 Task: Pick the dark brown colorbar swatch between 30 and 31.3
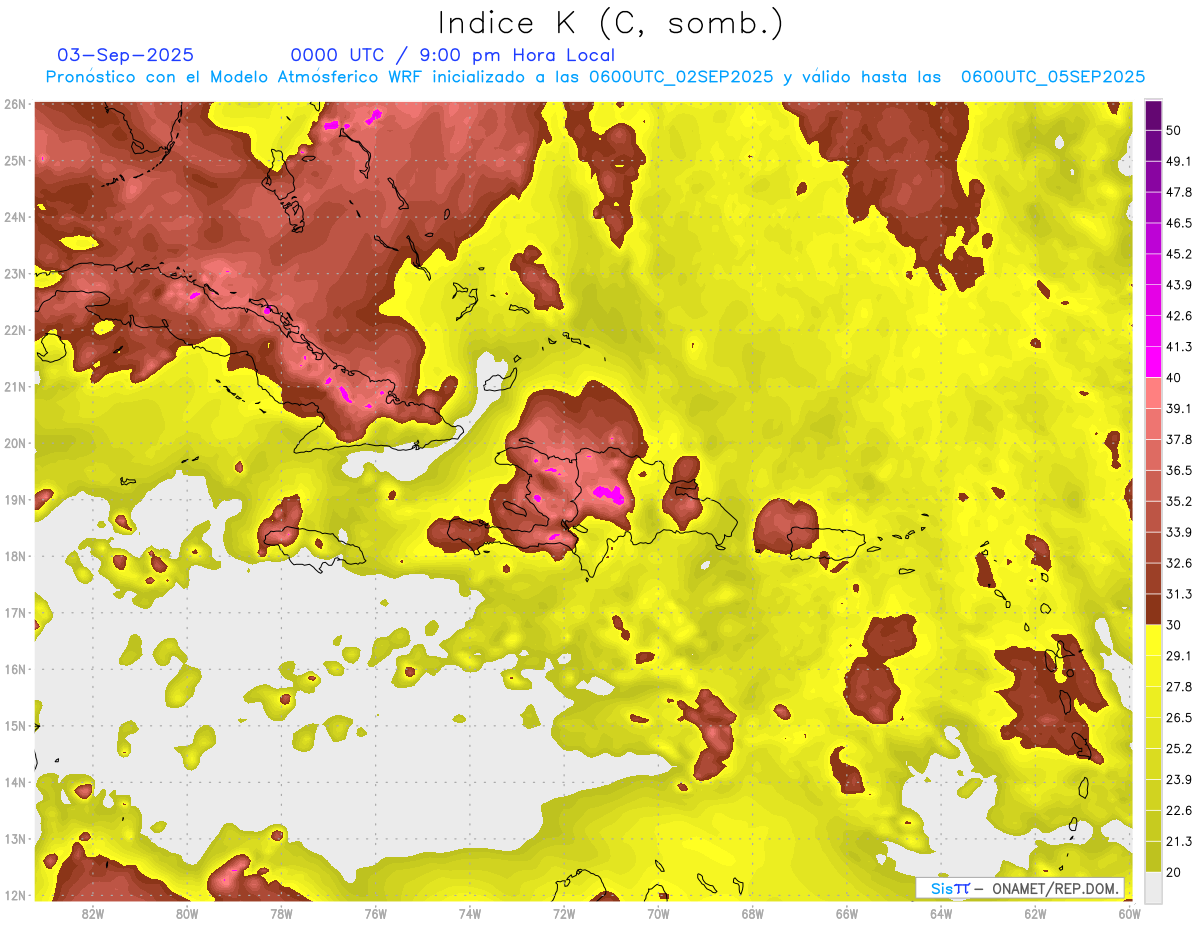[1153, 609]
